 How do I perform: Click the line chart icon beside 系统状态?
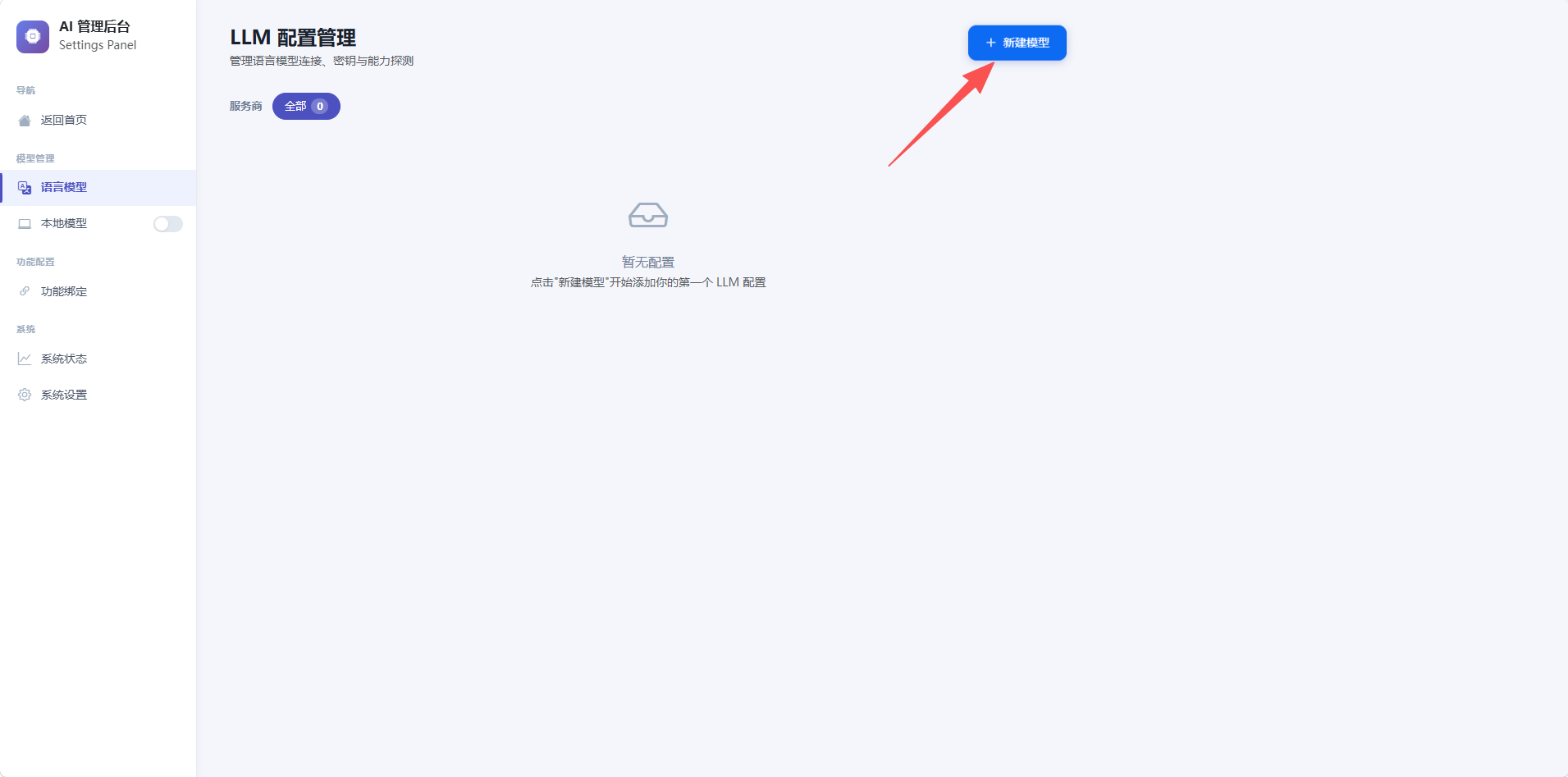[x=25, y=359]
